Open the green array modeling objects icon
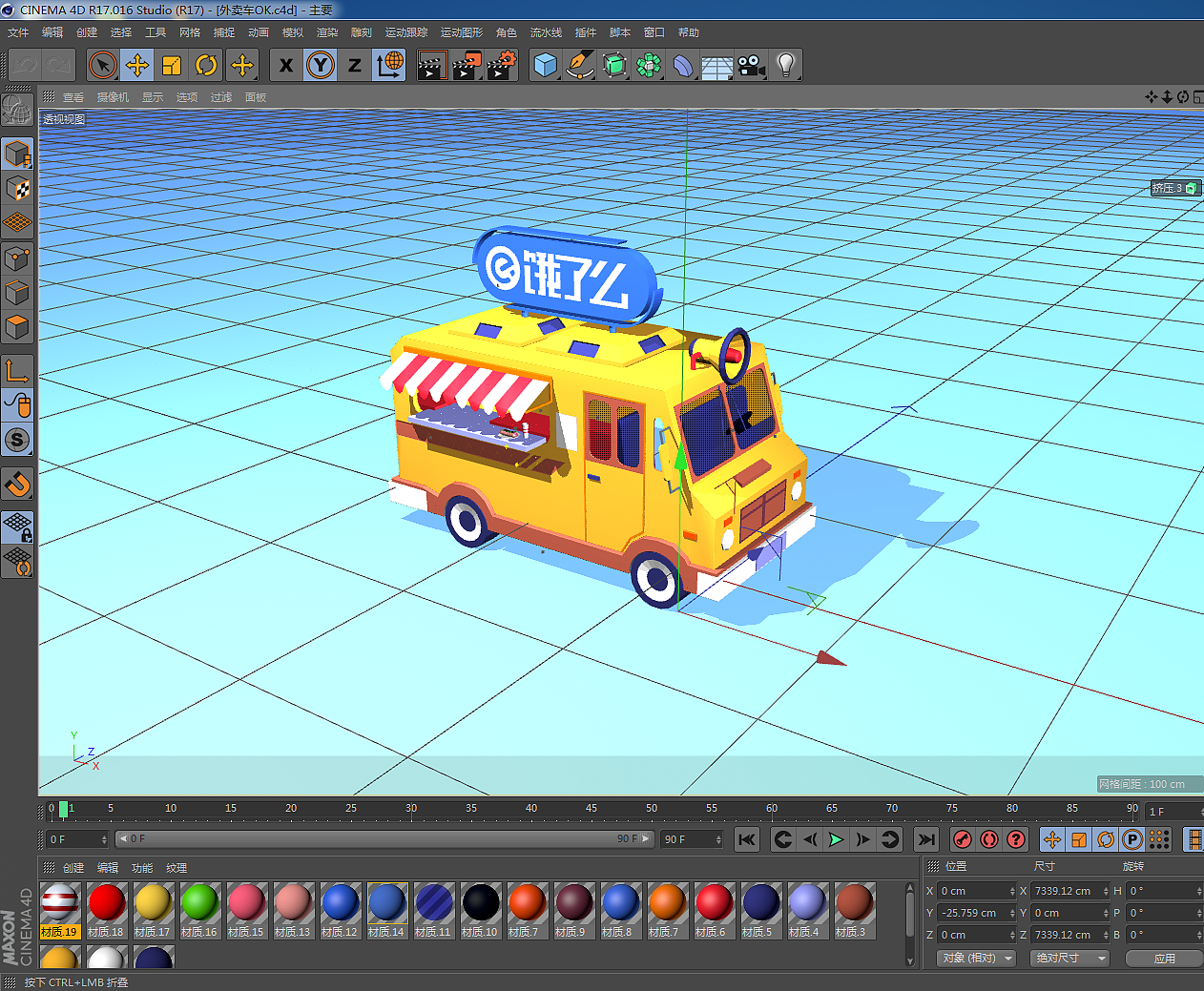 (649, 65)
